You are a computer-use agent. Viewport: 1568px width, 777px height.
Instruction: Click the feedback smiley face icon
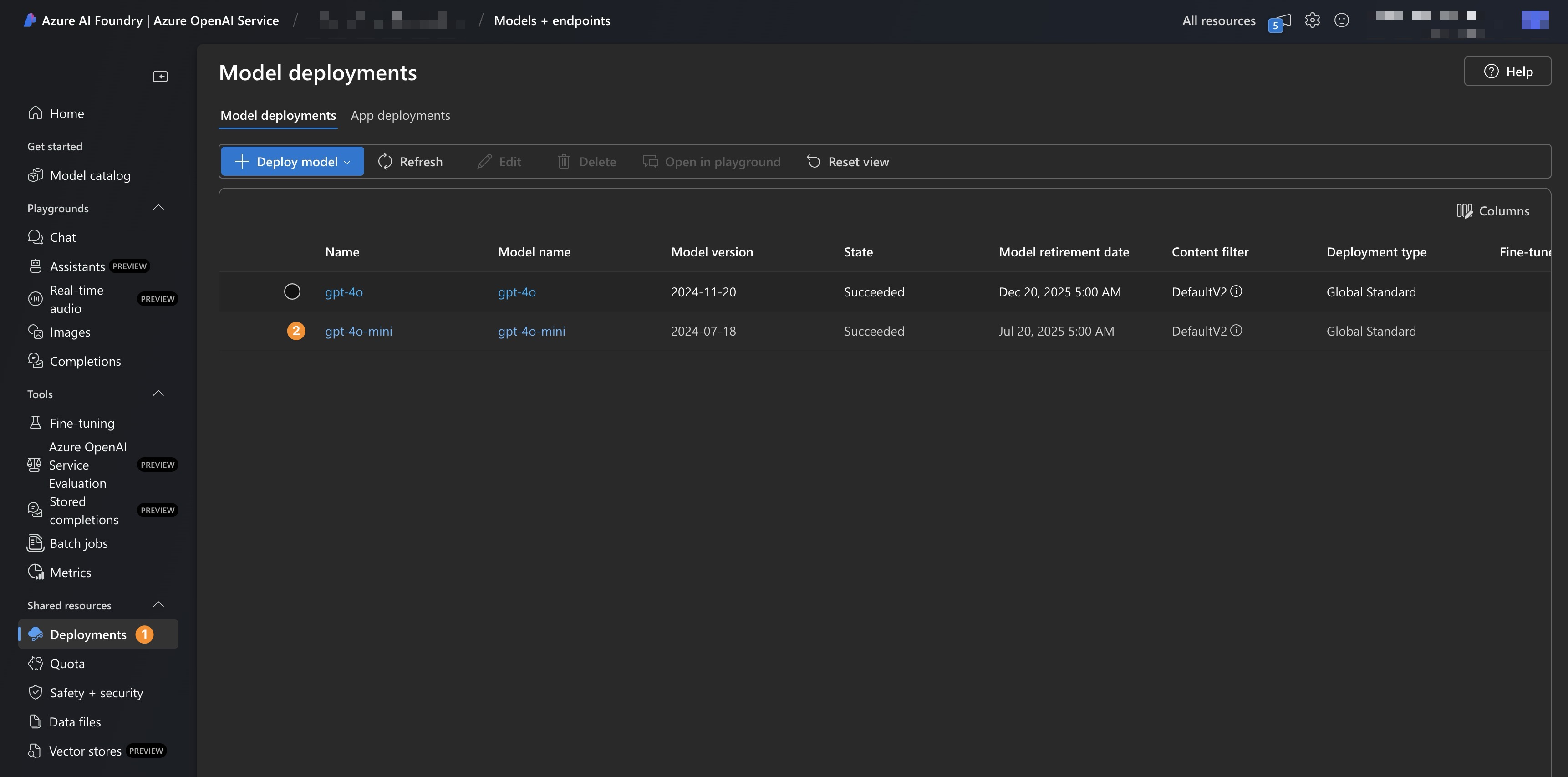1342,20
